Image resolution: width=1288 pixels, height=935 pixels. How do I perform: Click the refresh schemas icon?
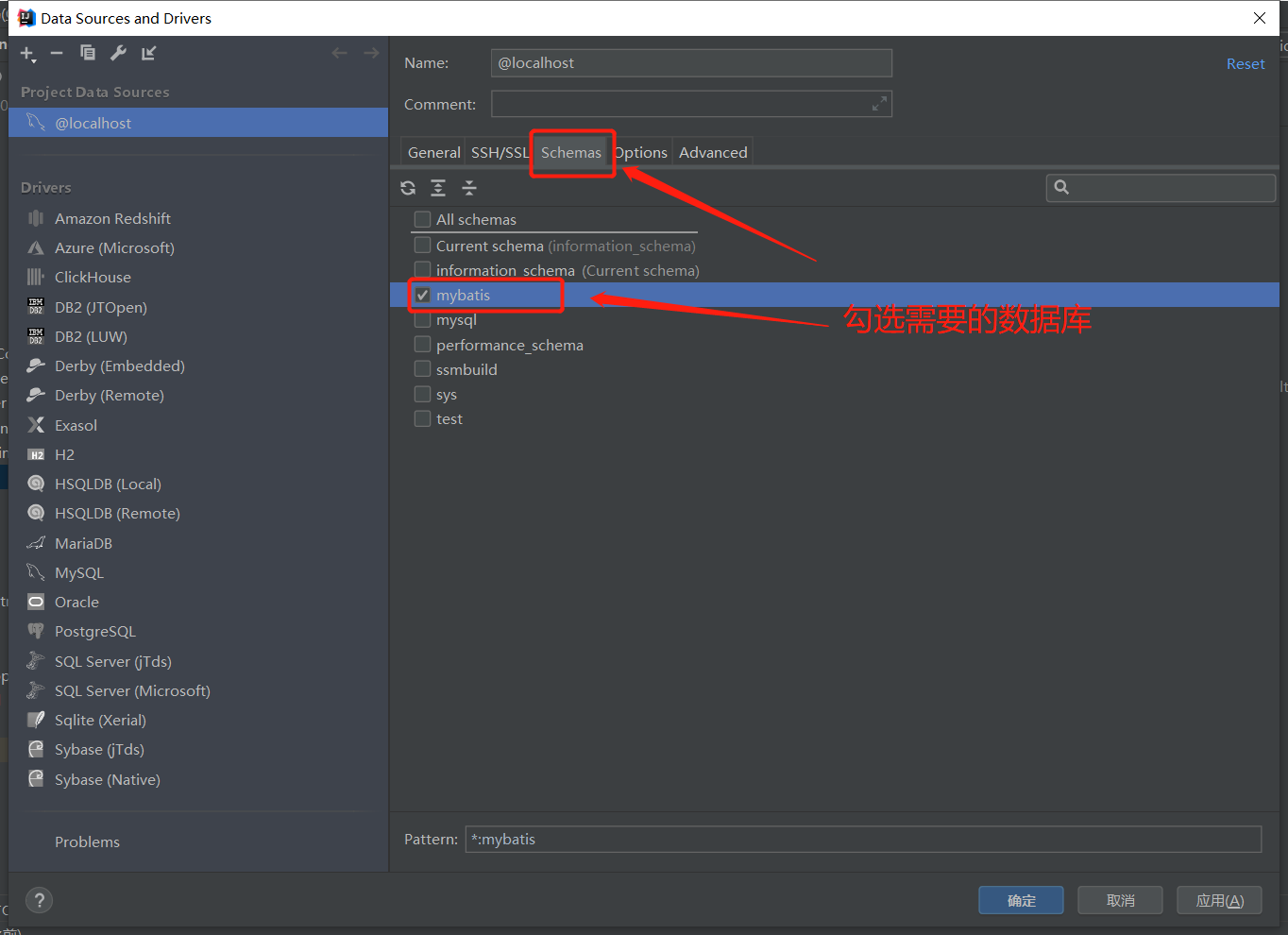408,188
